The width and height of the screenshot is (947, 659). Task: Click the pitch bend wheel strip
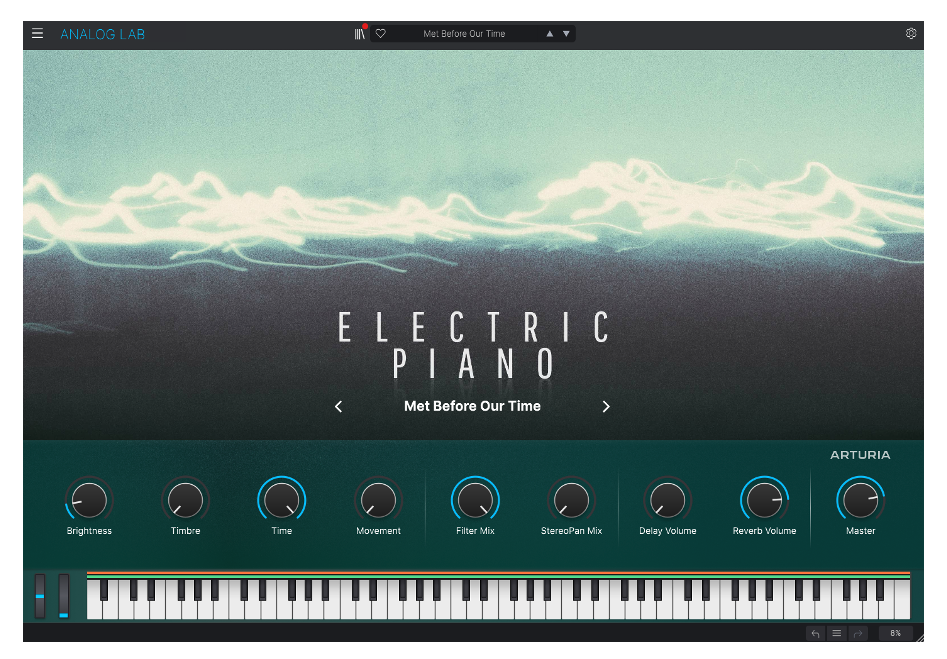point(41,596)
